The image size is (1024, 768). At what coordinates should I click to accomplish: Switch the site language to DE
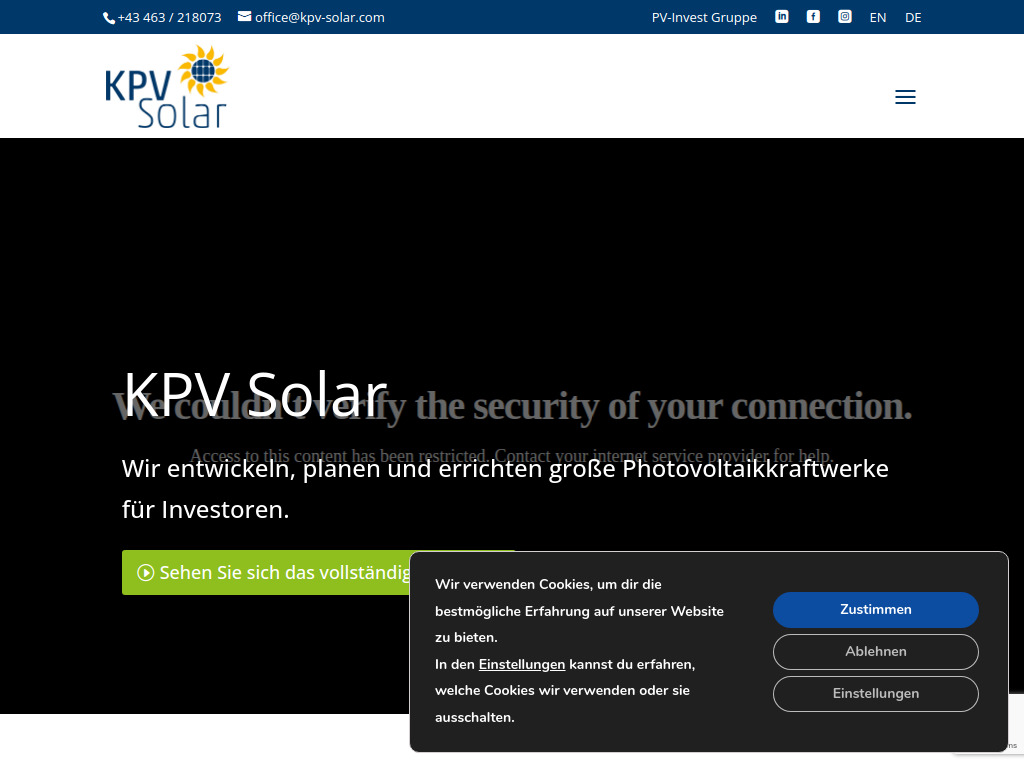912,17
